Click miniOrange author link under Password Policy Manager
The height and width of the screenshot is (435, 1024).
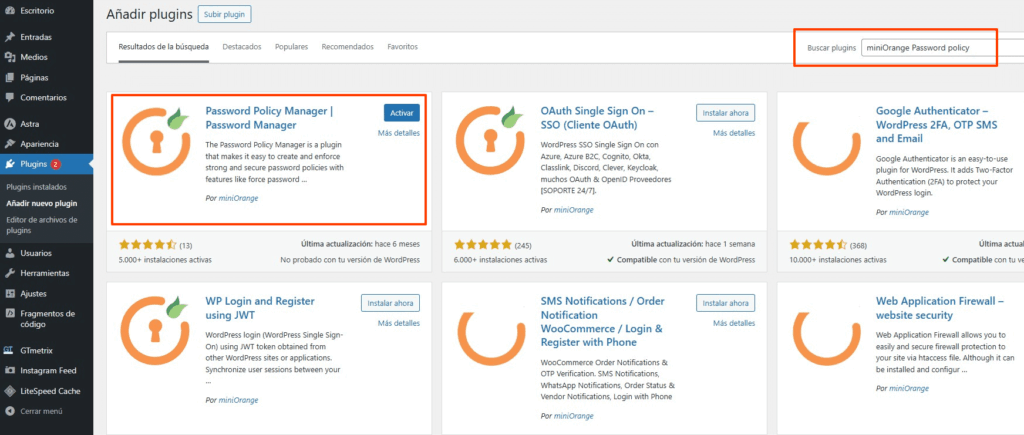[x=238, y=198]
